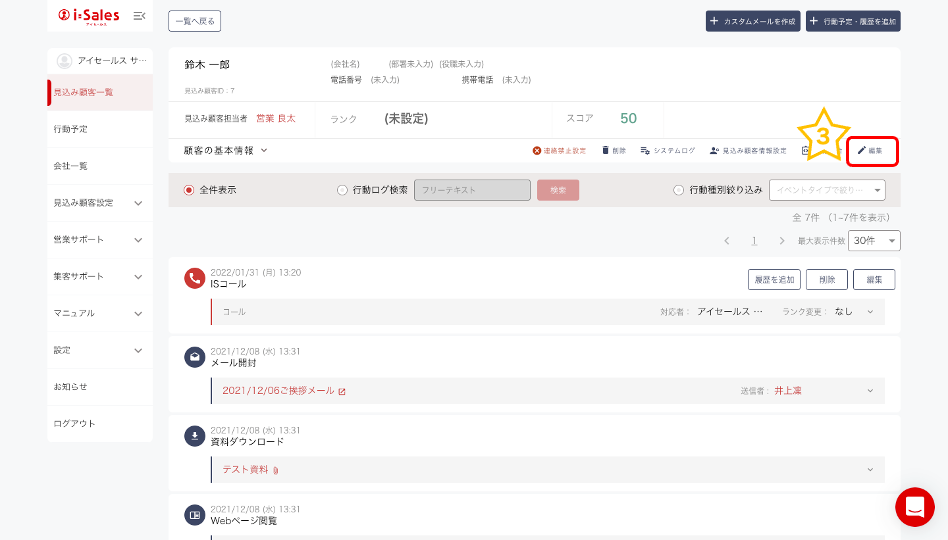This screenshot has height=540, width=948.
Task: Click the 編集 pencil edit button
Action: click(x=871, y=151)
